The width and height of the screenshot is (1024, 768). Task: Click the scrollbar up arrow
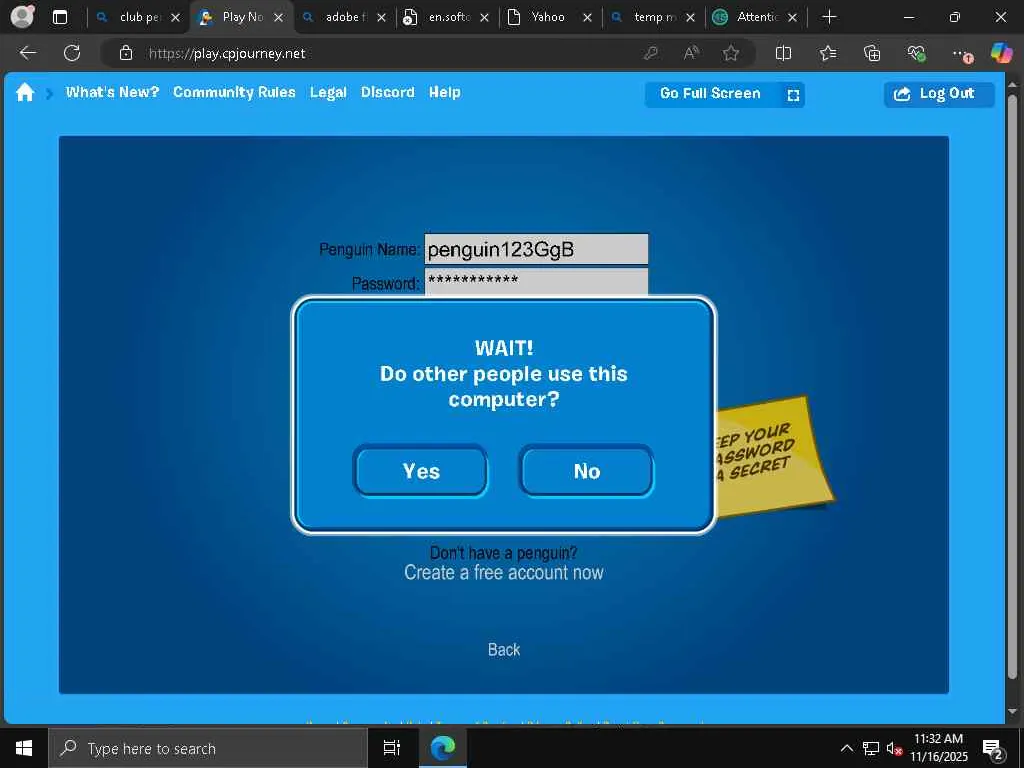(1012, 84)
